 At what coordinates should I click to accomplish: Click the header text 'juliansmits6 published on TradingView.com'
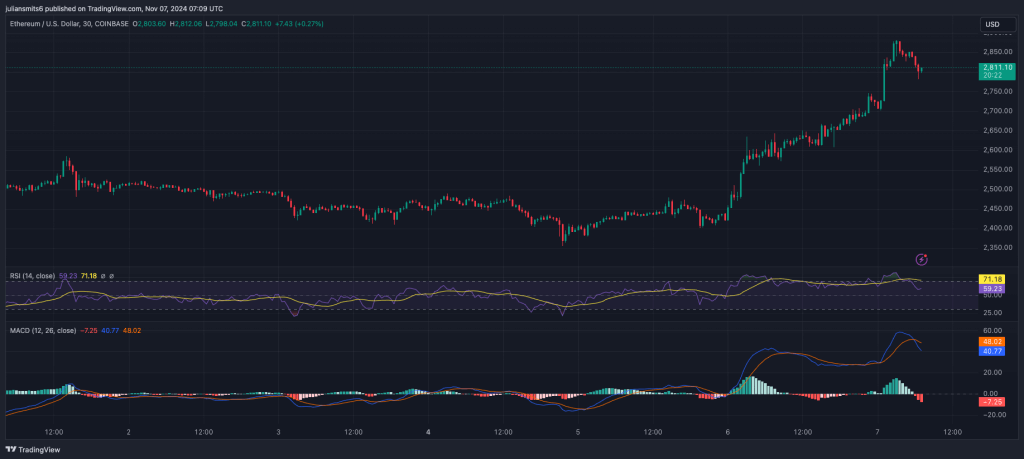(71, 8)
